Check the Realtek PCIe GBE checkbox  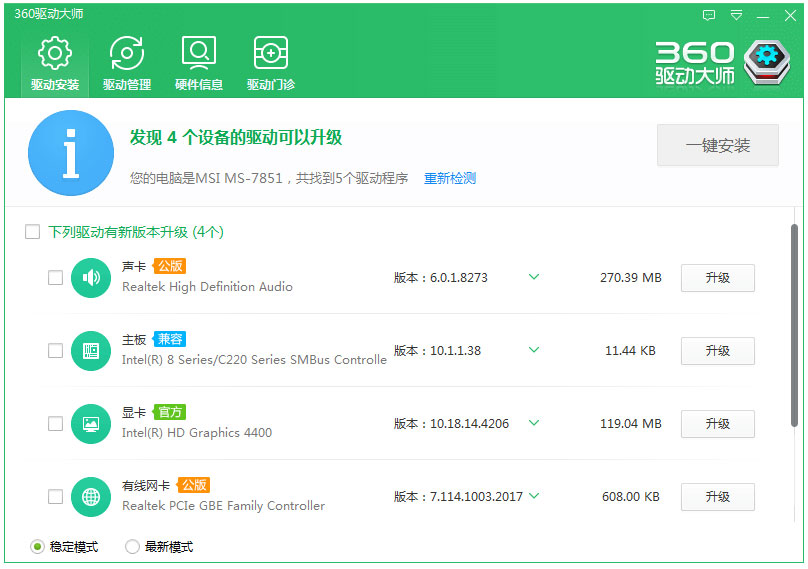(x=55, y=497)
